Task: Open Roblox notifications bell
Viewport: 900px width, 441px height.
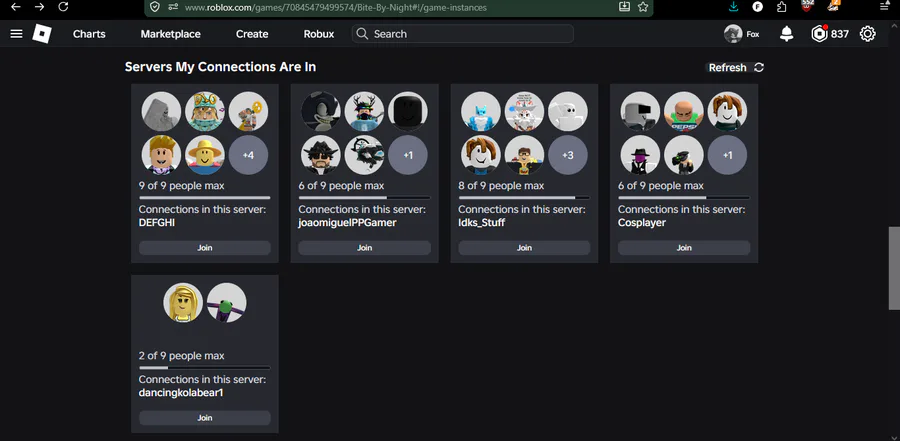Action: (x=786, y=34)
